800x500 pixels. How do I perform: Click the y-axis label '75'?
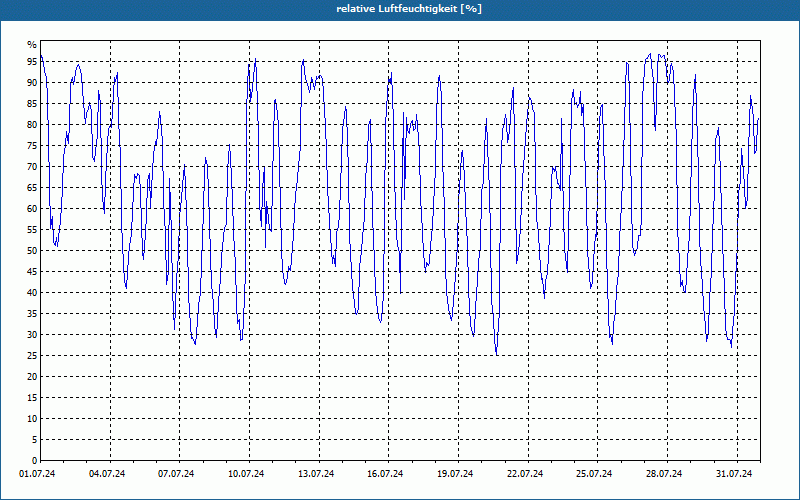[x=32, y=145]
